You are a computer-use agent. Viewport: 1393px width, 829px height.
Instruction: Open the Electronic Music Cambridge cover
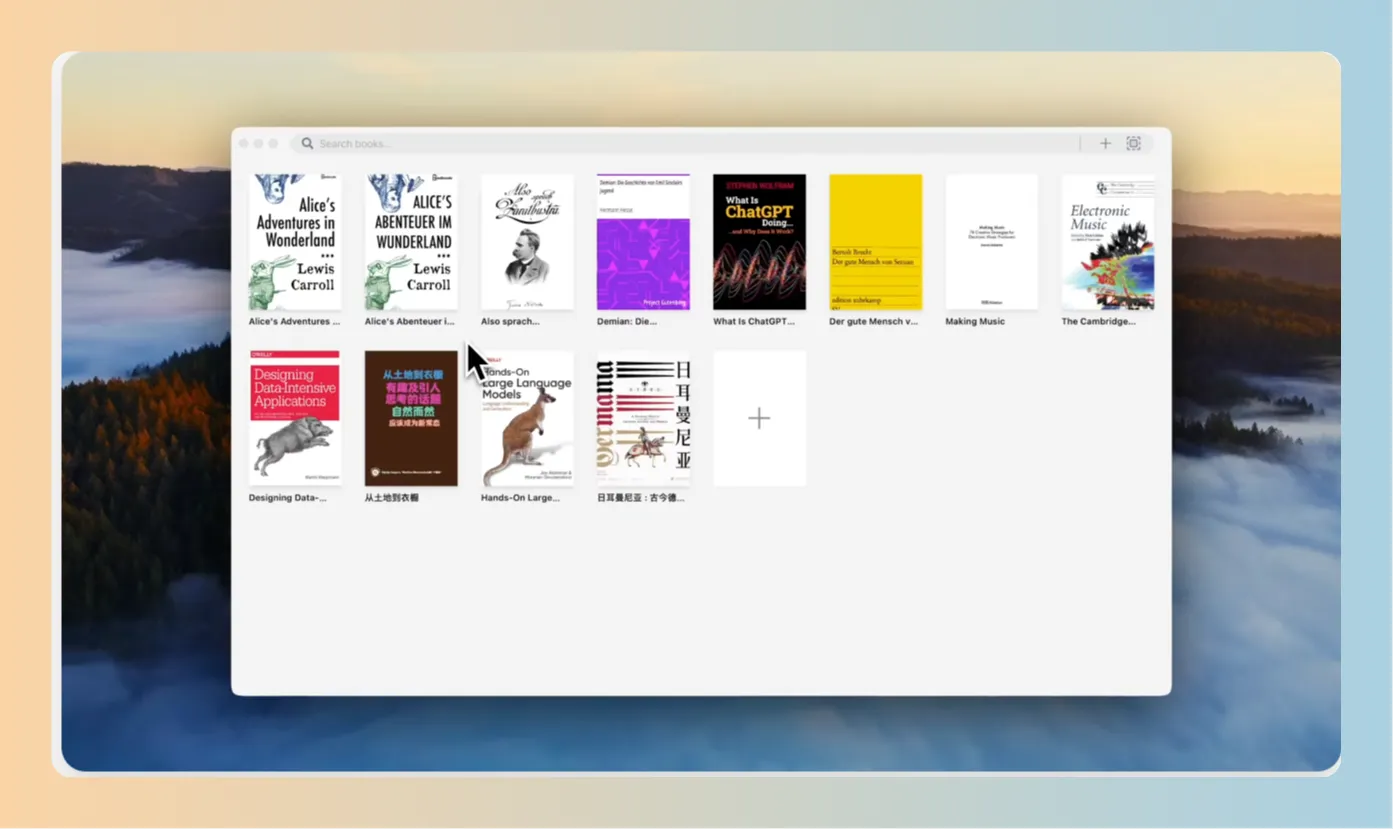(x=1108, y=242)
